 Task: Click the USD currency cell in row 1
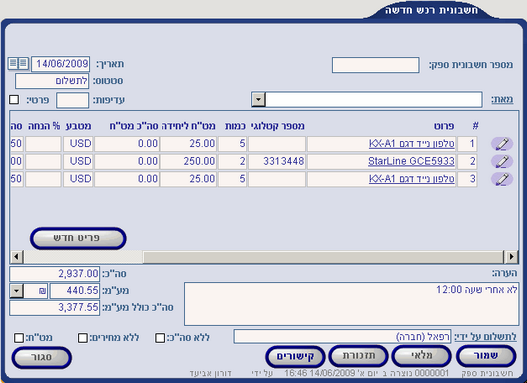pos(78,144)
